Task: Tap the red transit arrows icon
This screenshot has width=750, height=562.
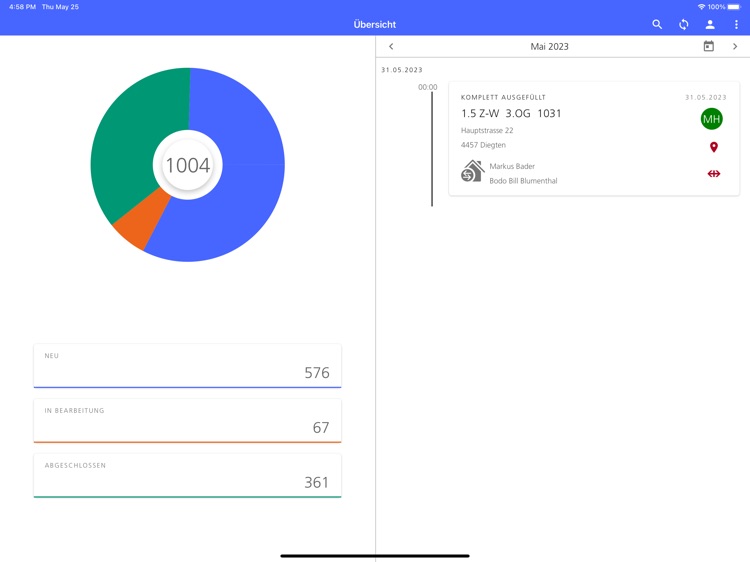Action: click(713, 174)
